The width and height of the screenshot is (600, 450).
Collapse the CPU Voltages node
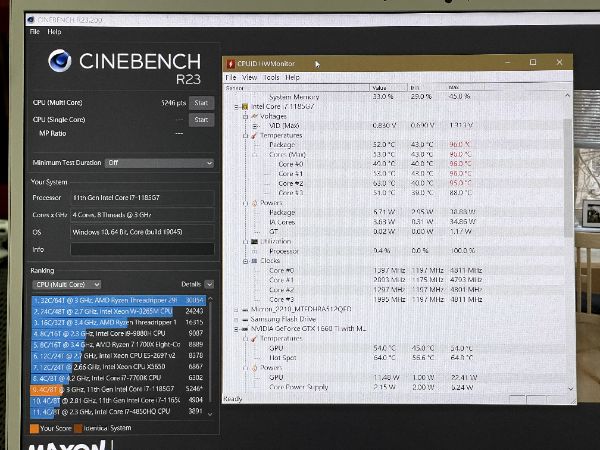245,116
